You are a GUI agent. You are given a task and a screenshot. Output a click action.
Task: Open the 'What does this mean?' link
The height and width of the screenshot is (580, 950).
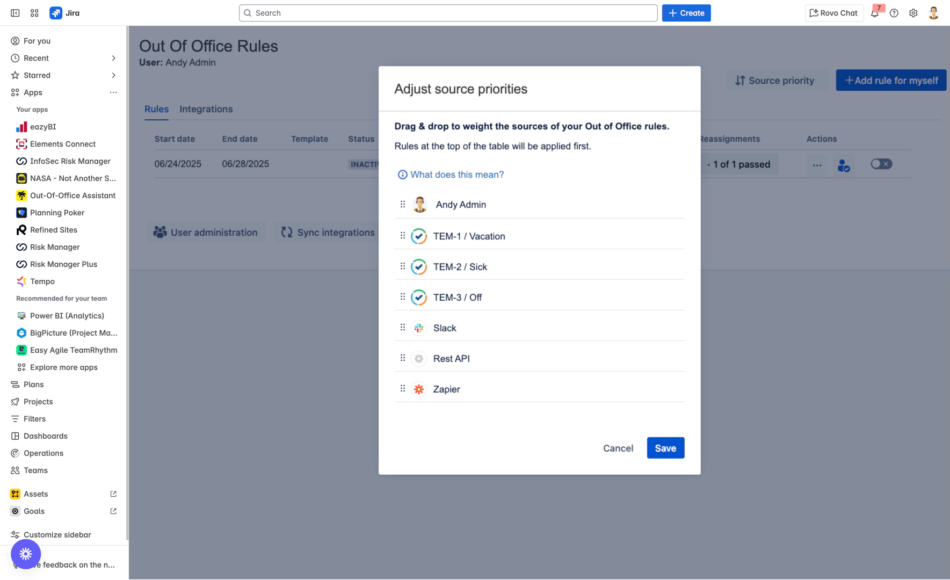click(x=456, y=175)
